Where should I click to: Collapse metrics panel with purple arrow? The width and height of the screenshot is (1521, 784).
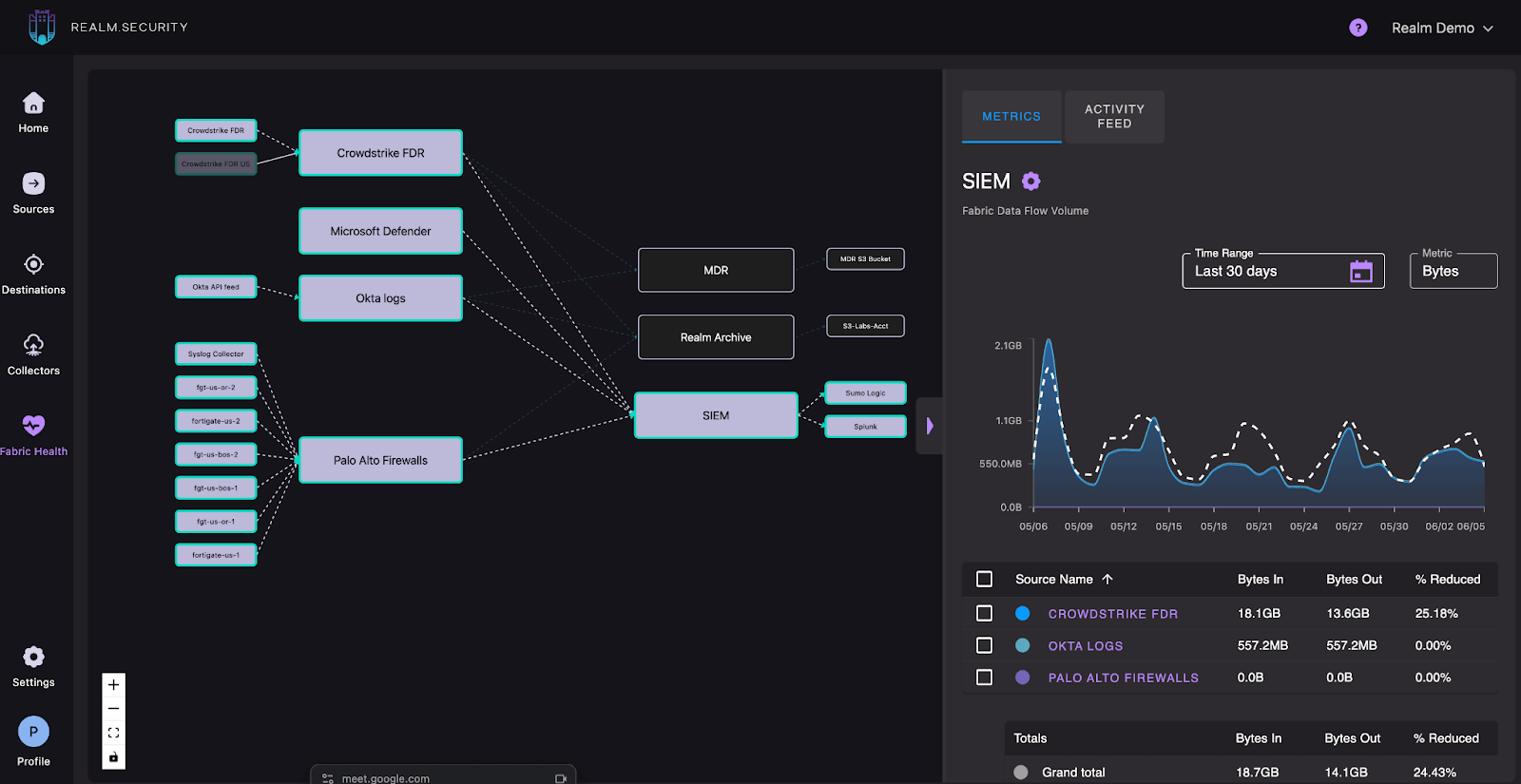930,426
